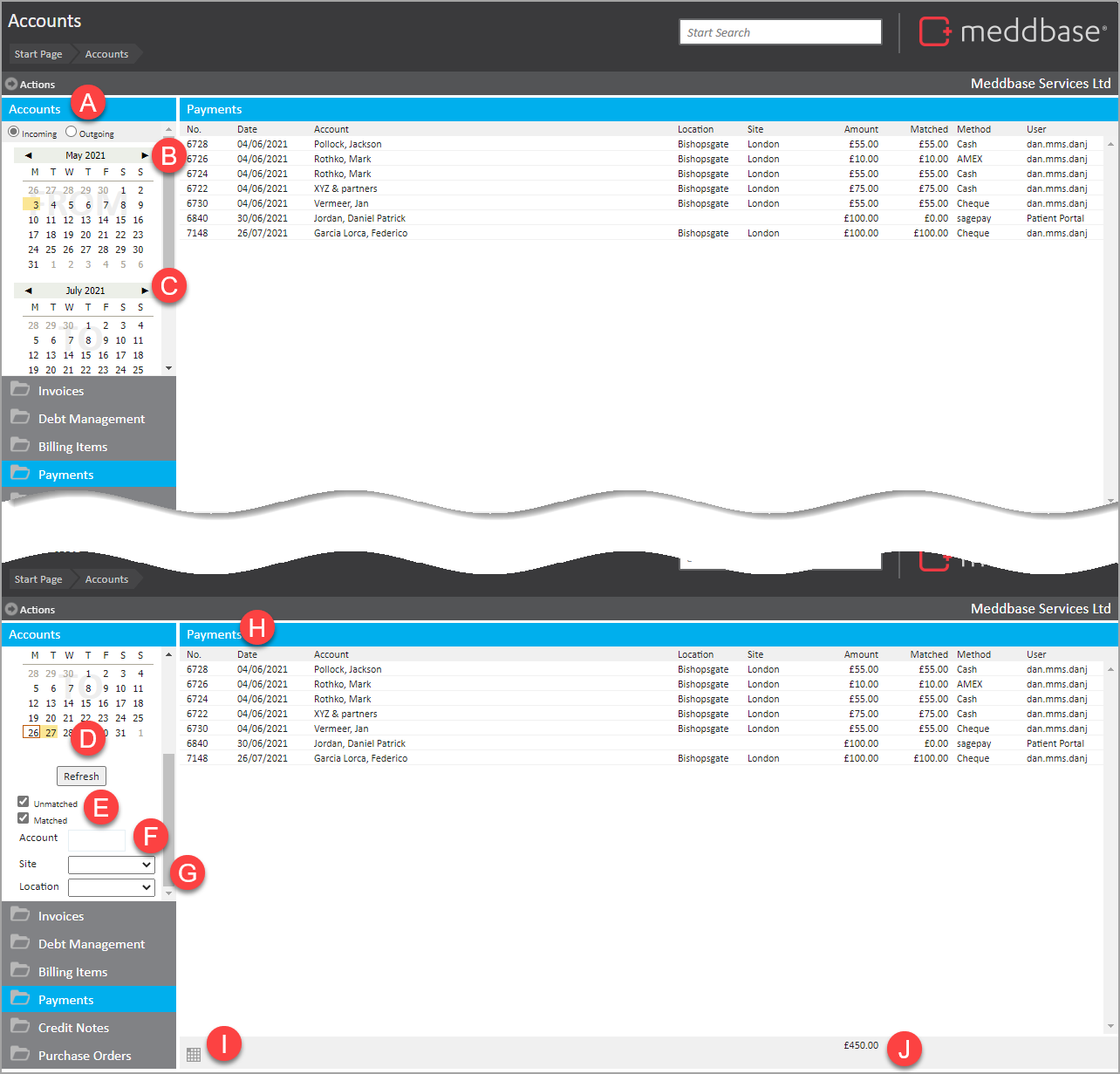Select day 29 in the May 2021 calendar
Viewport: 1120px width, 1074px height.
click(120, 250)
